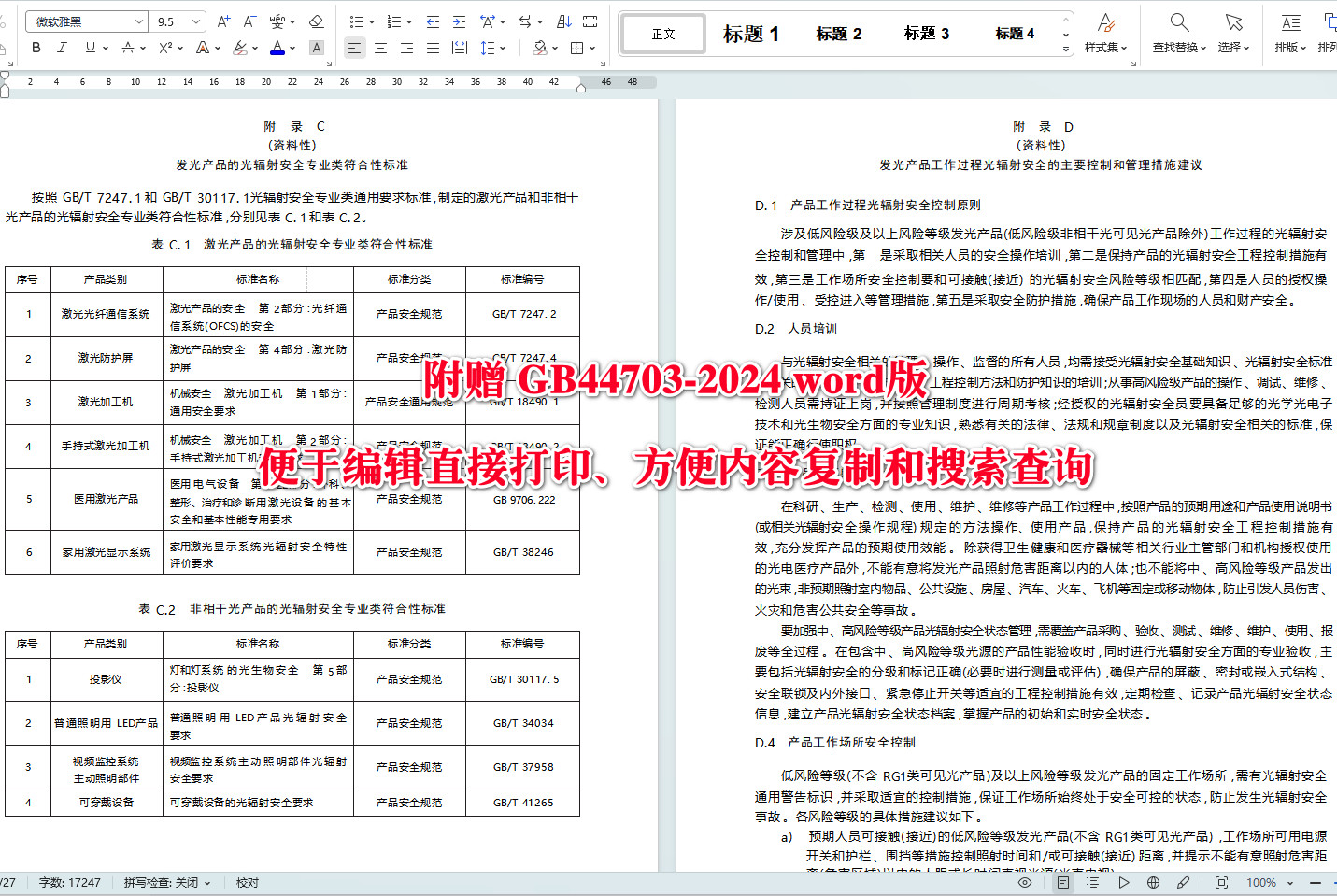Switch to web layout view icon
The height and width of the screenshot is (896, 1337).
point(1154,882)
